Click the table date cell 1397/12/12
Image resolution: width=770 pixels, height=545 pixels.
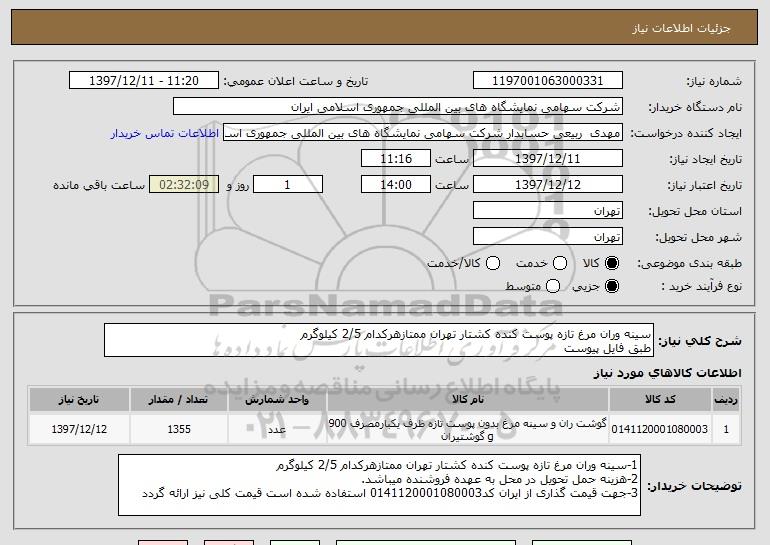tap(79, 429)
